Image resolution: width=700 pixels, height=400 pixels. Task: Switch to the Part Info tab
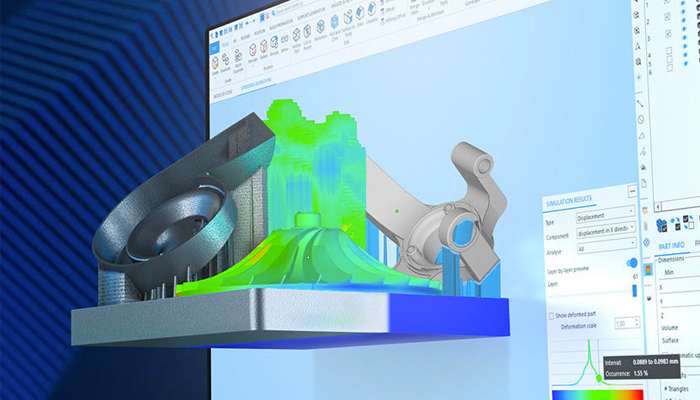coord(670,243)
